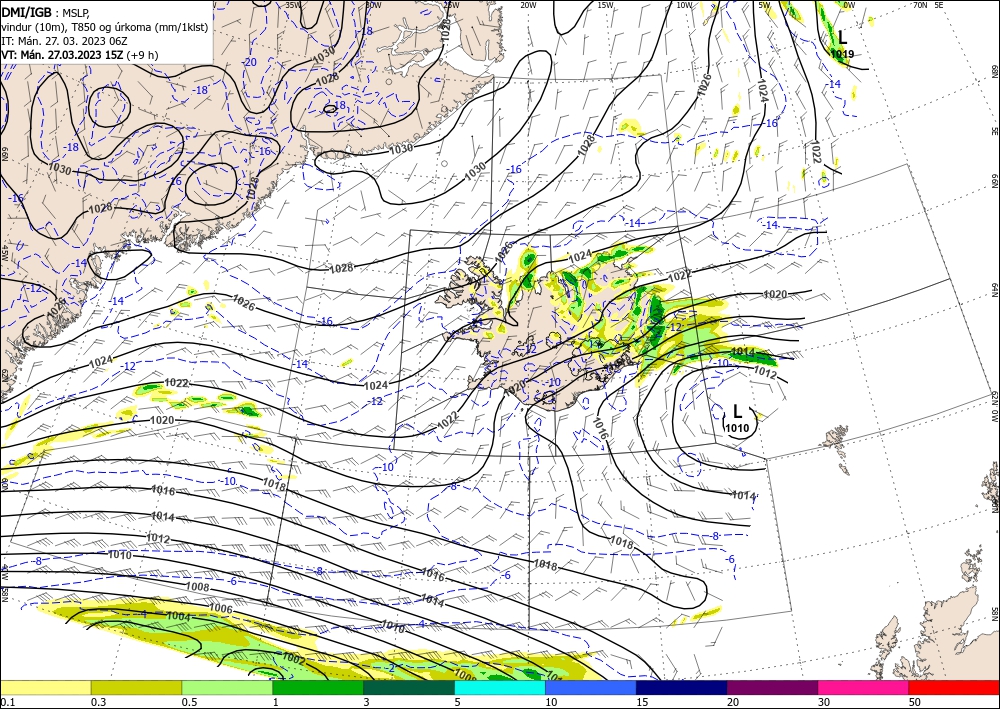Click the '-20' temperature contour label
This screenshot has width=1000, height=709.
click(249, 62)
